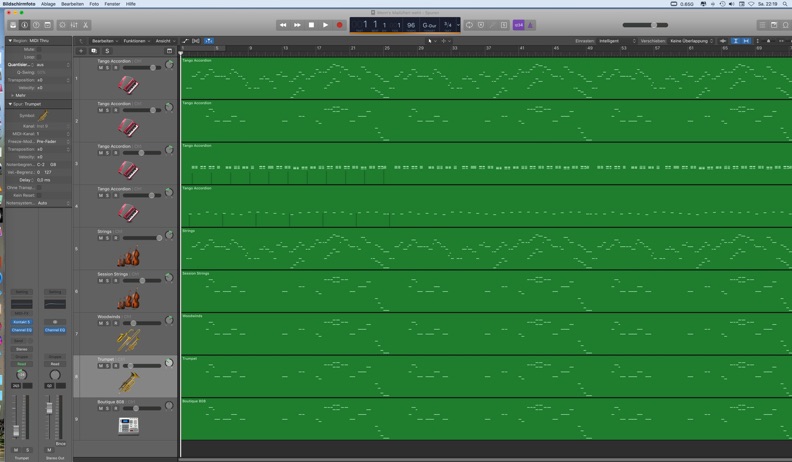This screenshot has width=792, height=462.
Task: Open the Ablage menu in menu bar
Action: pyautogui.click(x=48, y=4)
